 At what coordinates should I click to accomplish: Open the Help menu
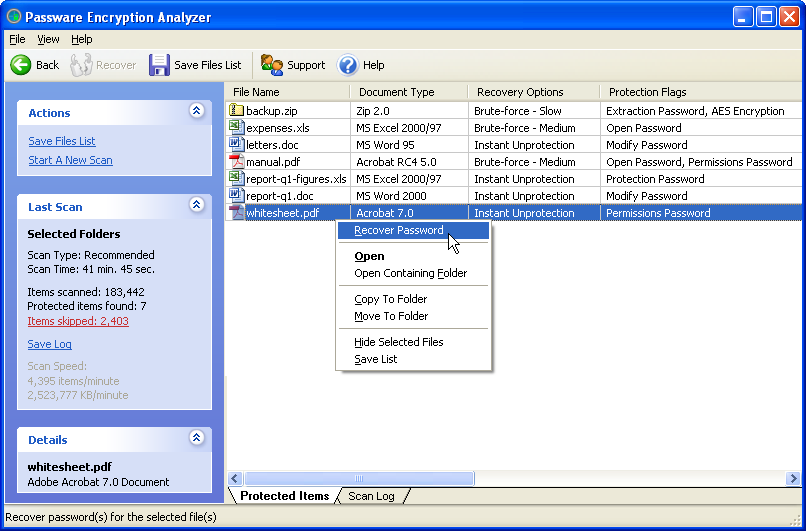82,39
